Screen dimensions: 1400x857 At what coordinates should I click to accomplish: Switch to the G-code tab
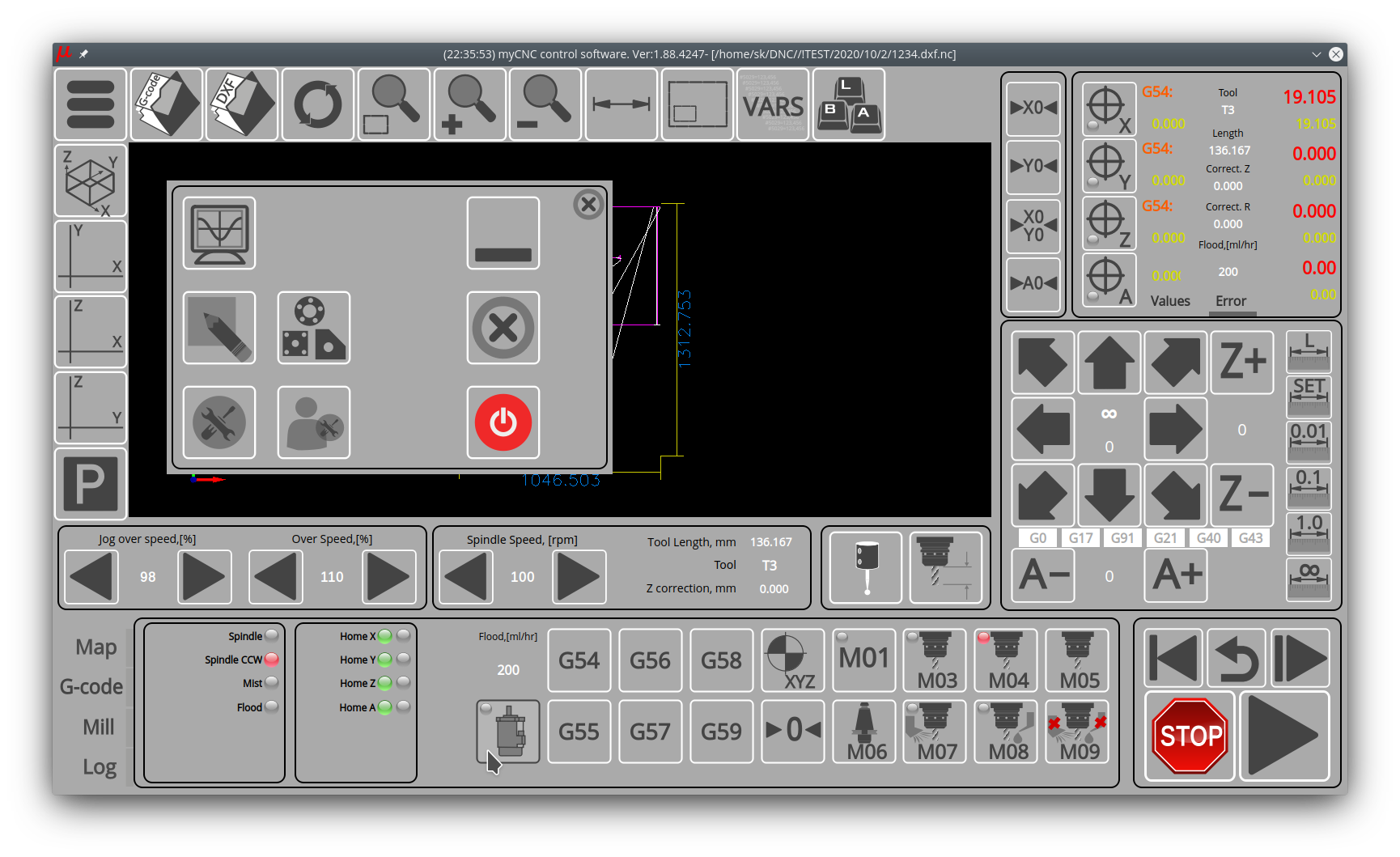91,687
